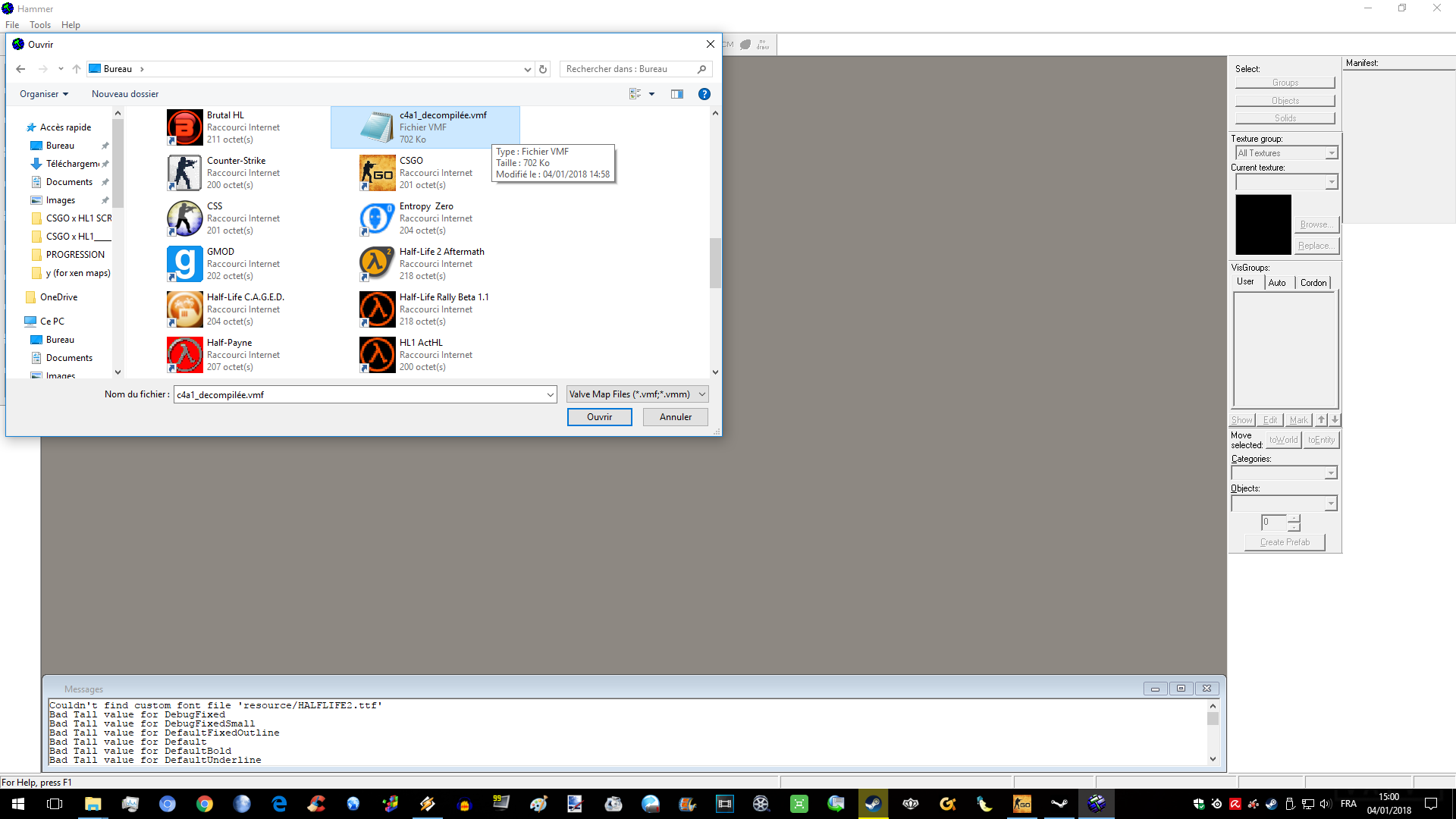1456x819 pixels.
Task: Navigate up one folder level arrow
Action: tap(77, 69)
